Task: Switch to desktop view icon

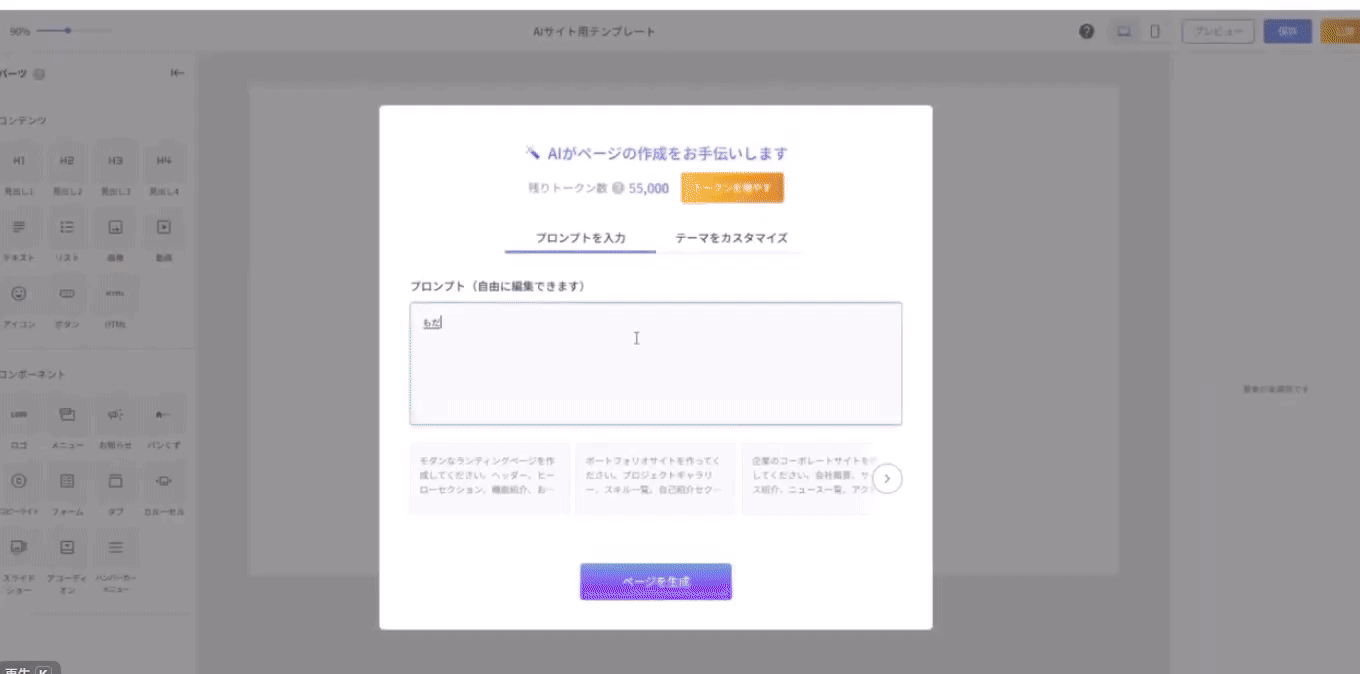Action: pos(1124,31)
